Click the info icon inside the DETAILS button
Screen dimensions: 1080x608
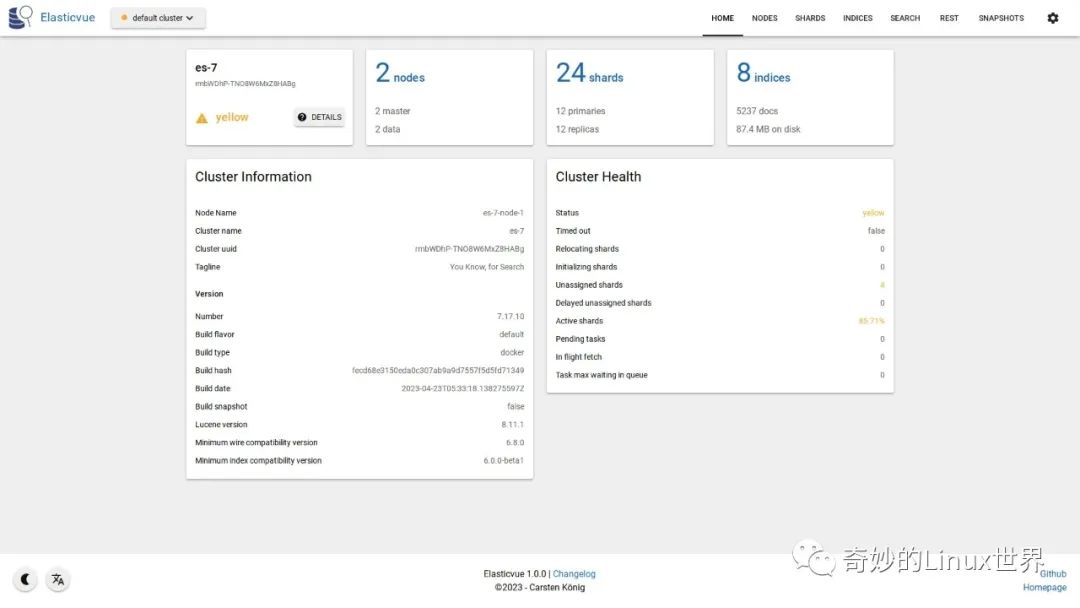(x=300, y=117)
